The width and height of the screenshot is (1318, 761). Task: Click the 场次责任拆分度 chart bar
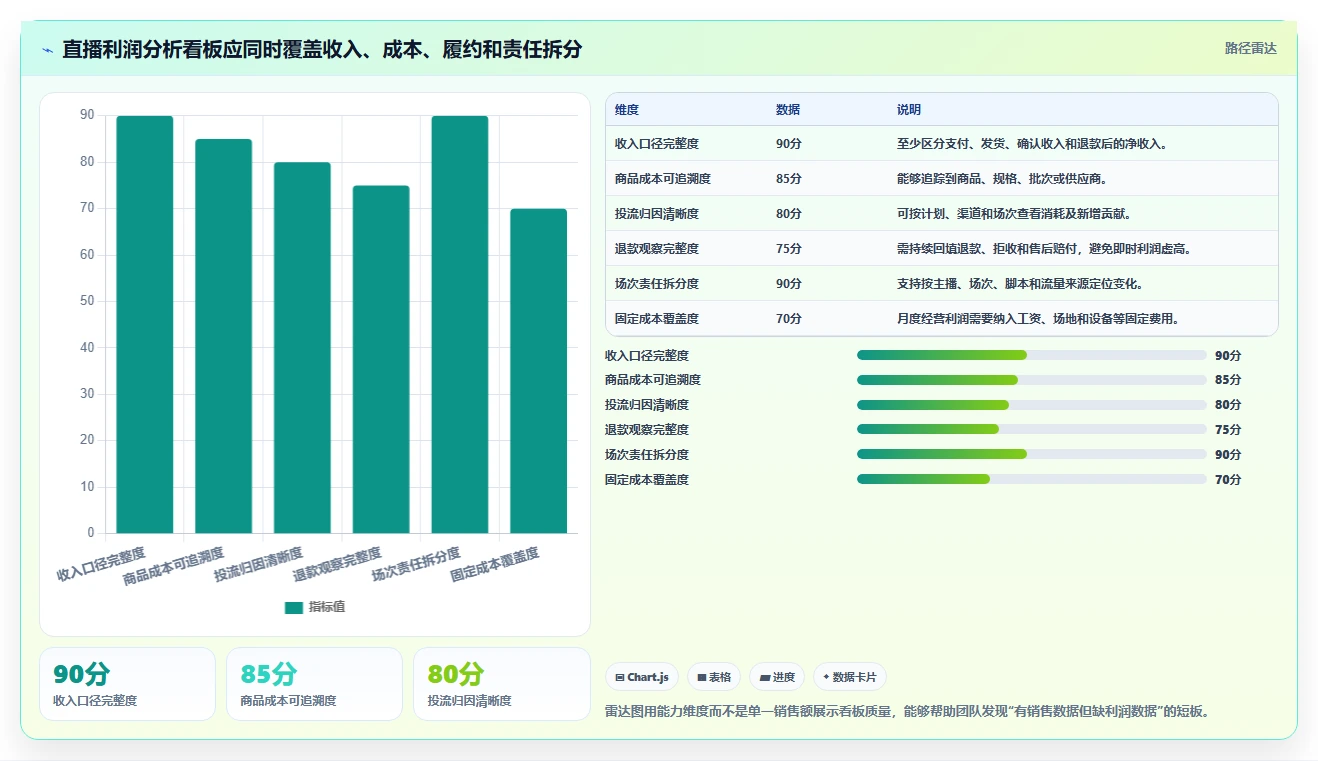coord(460,324)
